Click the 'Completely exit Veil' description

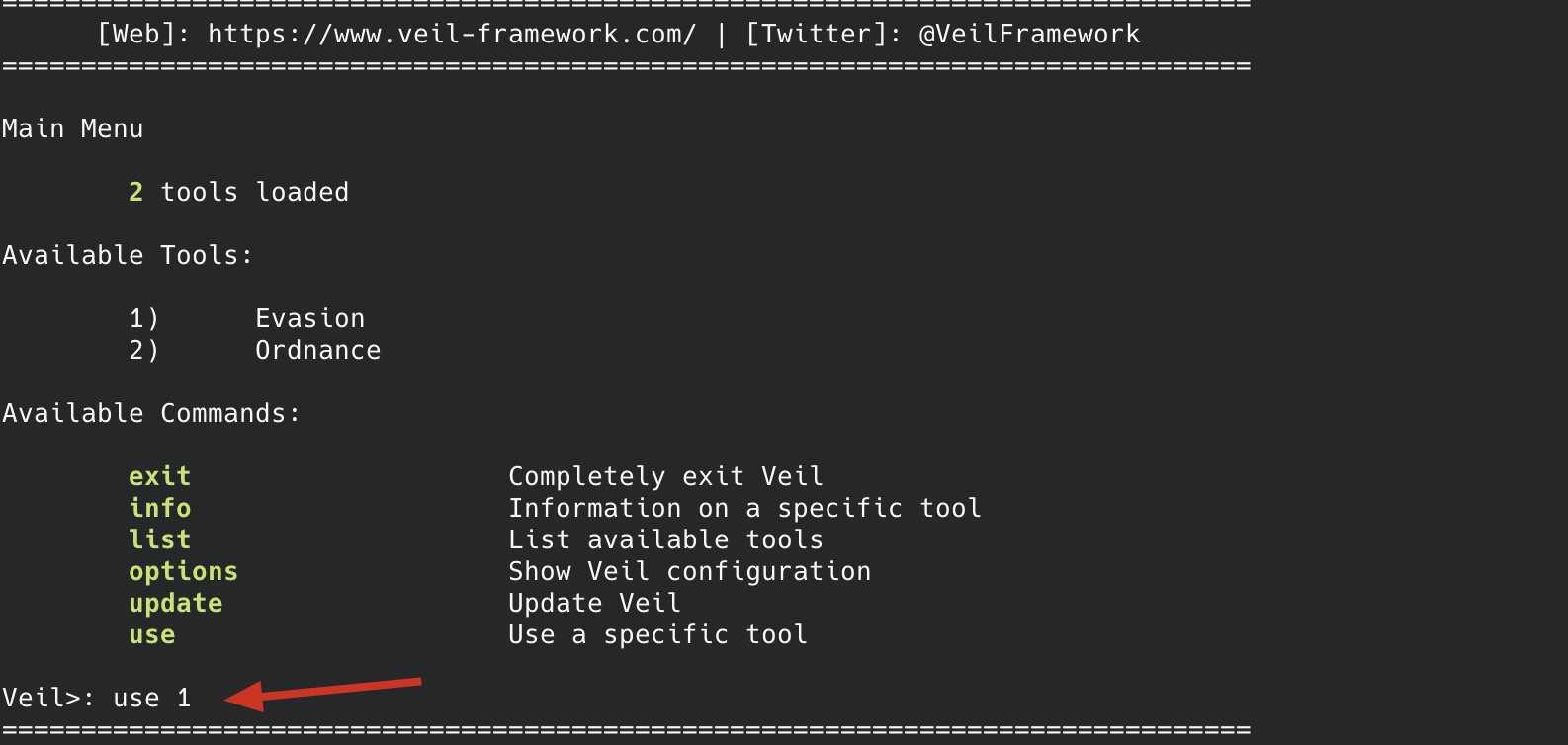(665, 476)
